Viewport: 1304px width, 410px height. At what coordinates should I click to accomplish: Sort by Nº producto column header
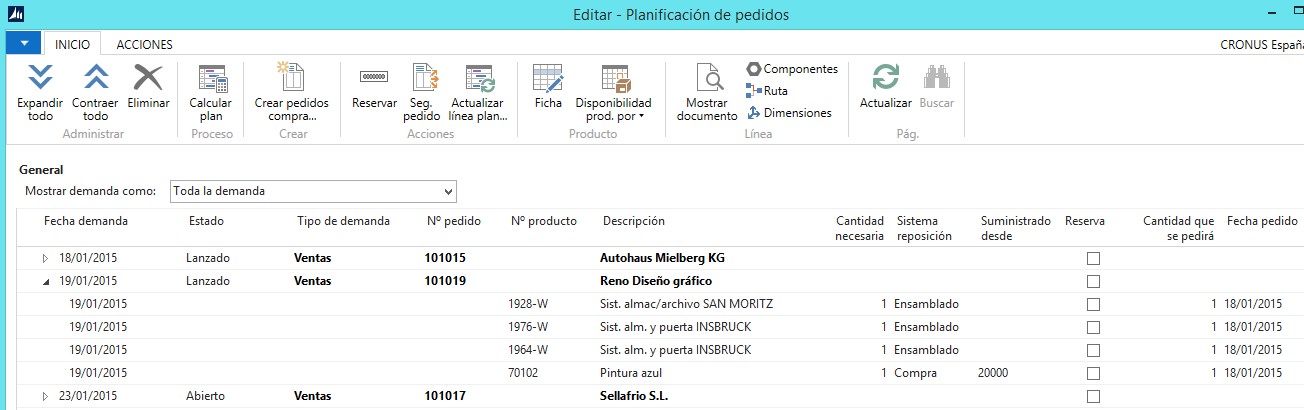tap(544, 221)
